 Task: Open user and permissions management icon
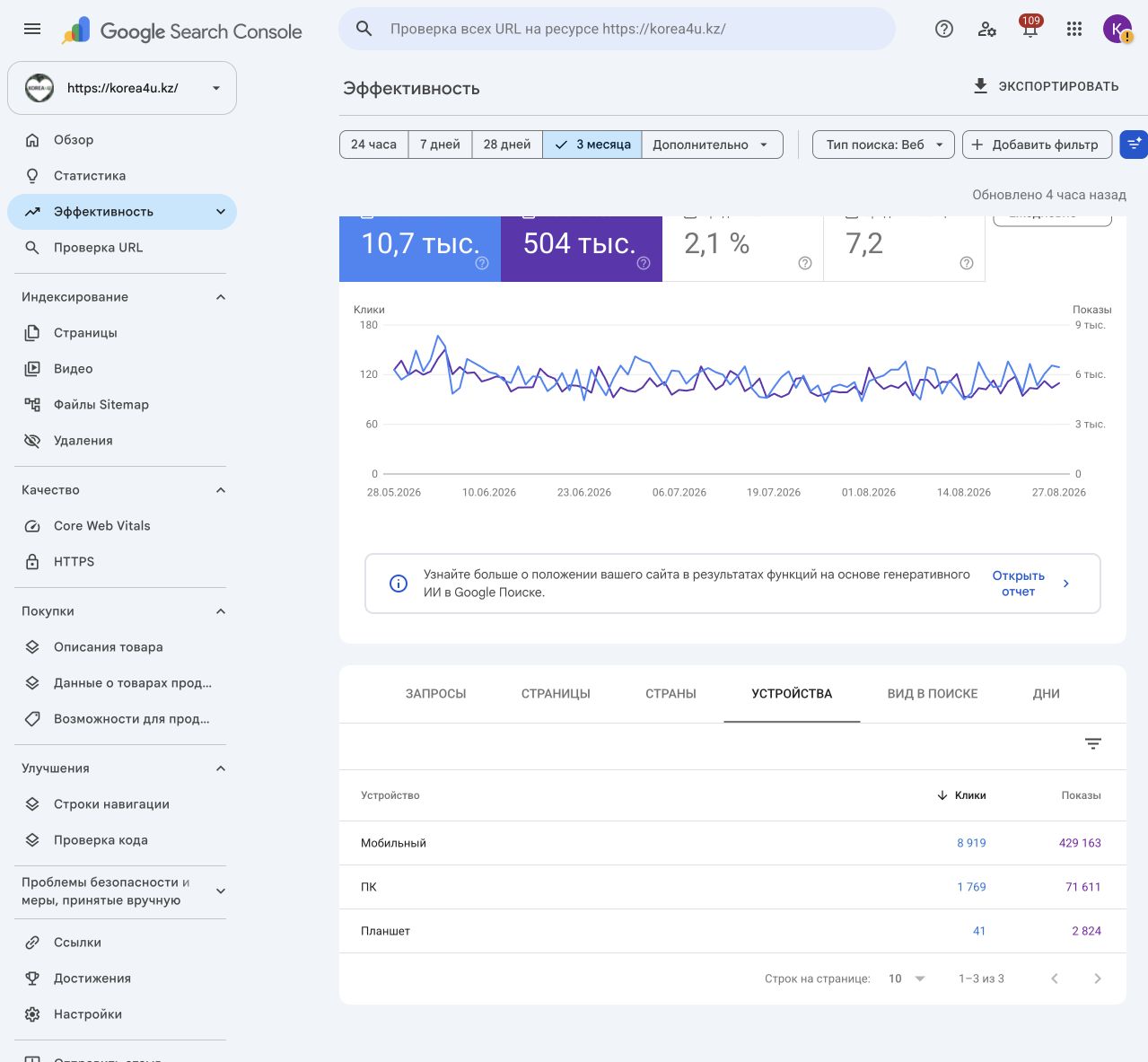(987, 30)
